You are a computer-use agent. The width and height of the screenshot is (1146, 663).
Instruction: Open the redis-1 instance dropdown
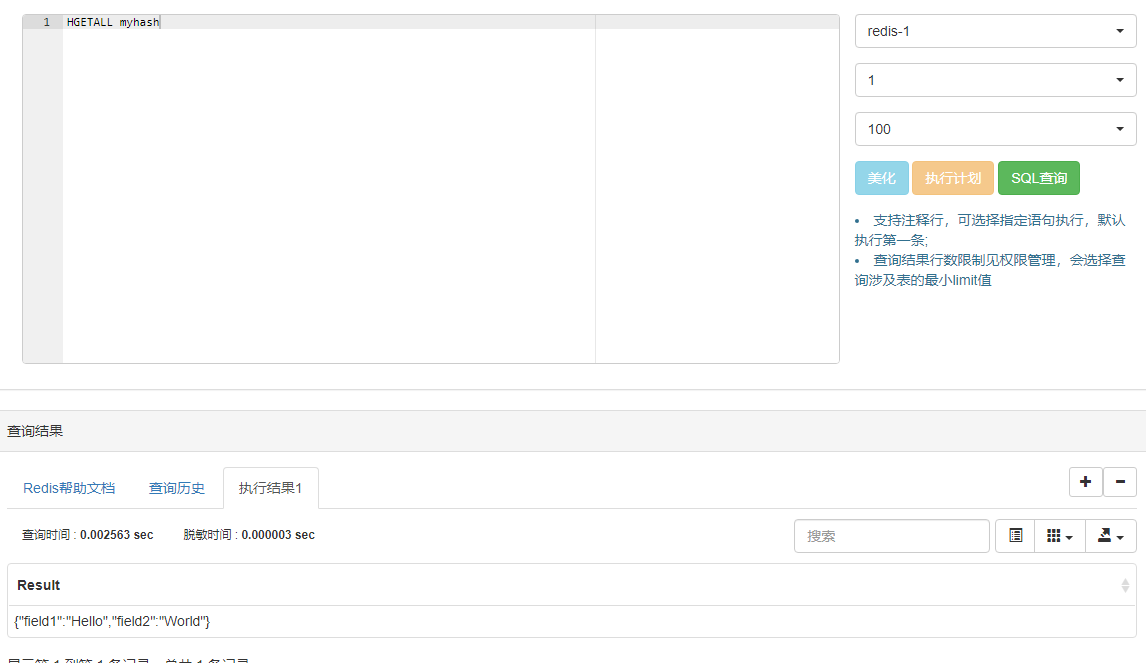995,31
